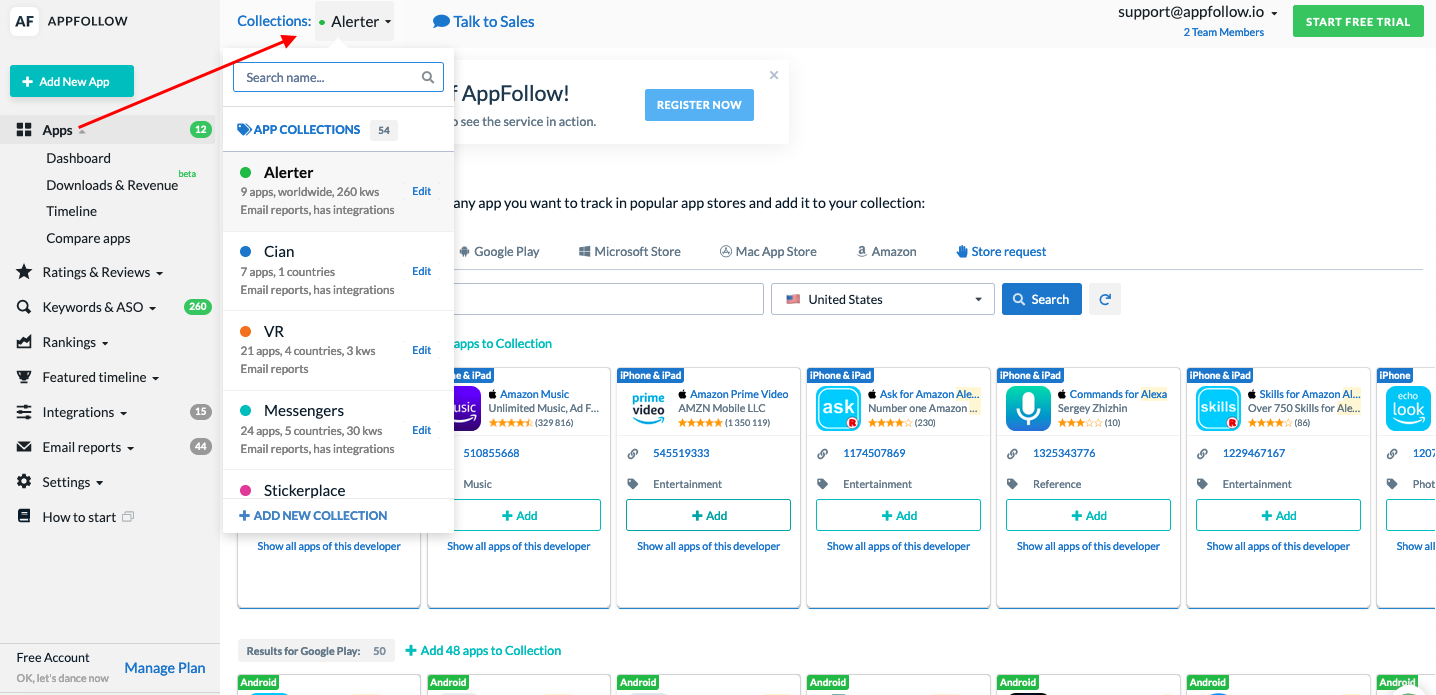
Task: Click the app search text field
Action: [608, 299]
